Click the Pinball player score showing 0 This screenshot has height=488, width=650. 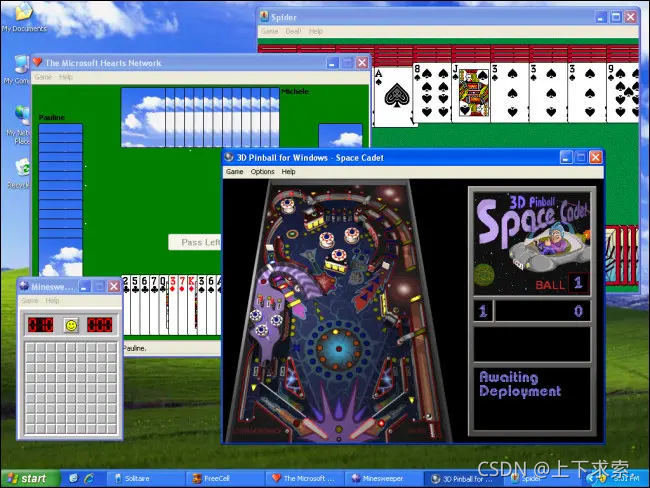578,311
